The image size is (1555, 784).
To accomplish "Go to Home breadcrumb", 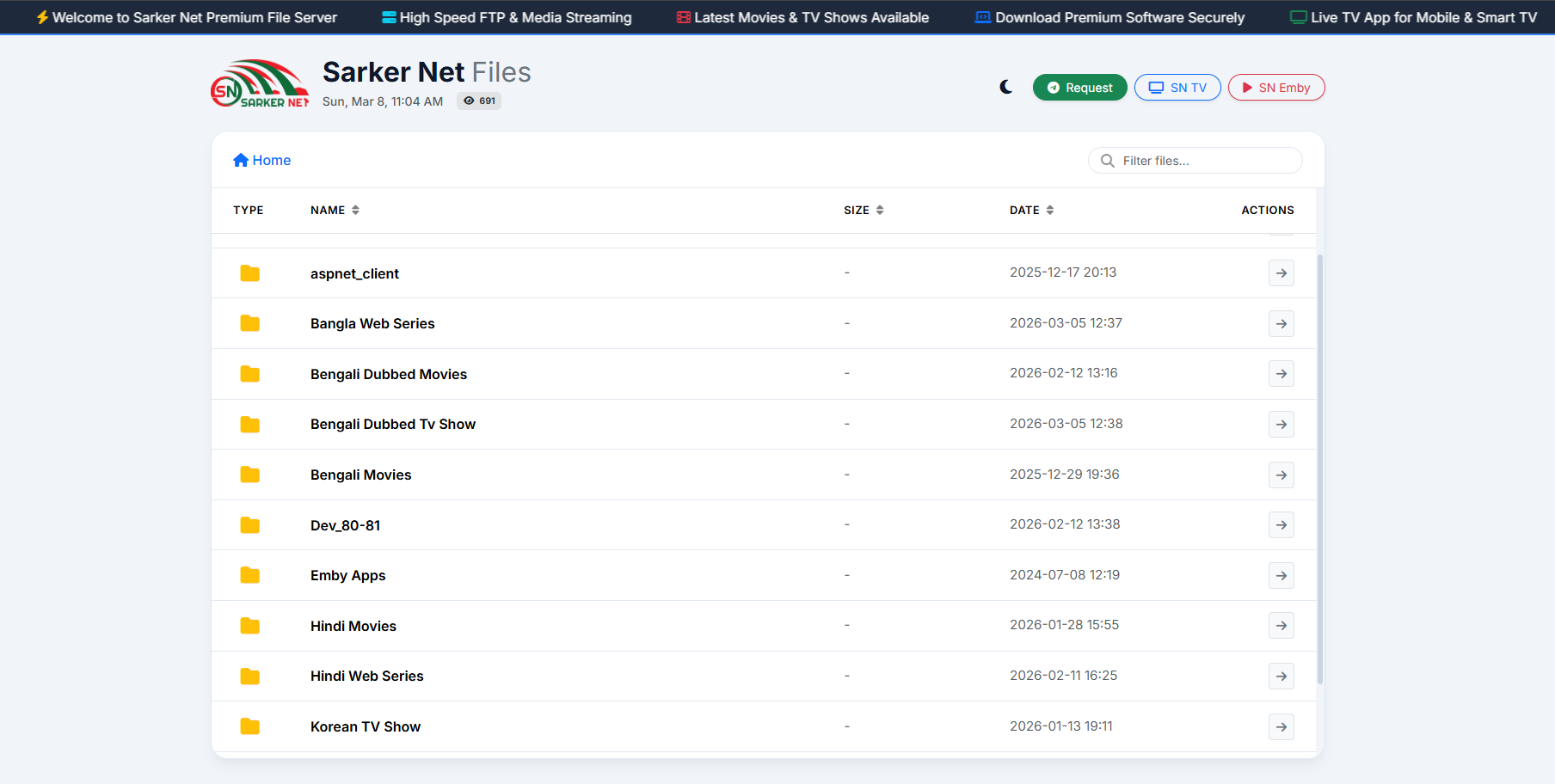I will click(262, 160).
